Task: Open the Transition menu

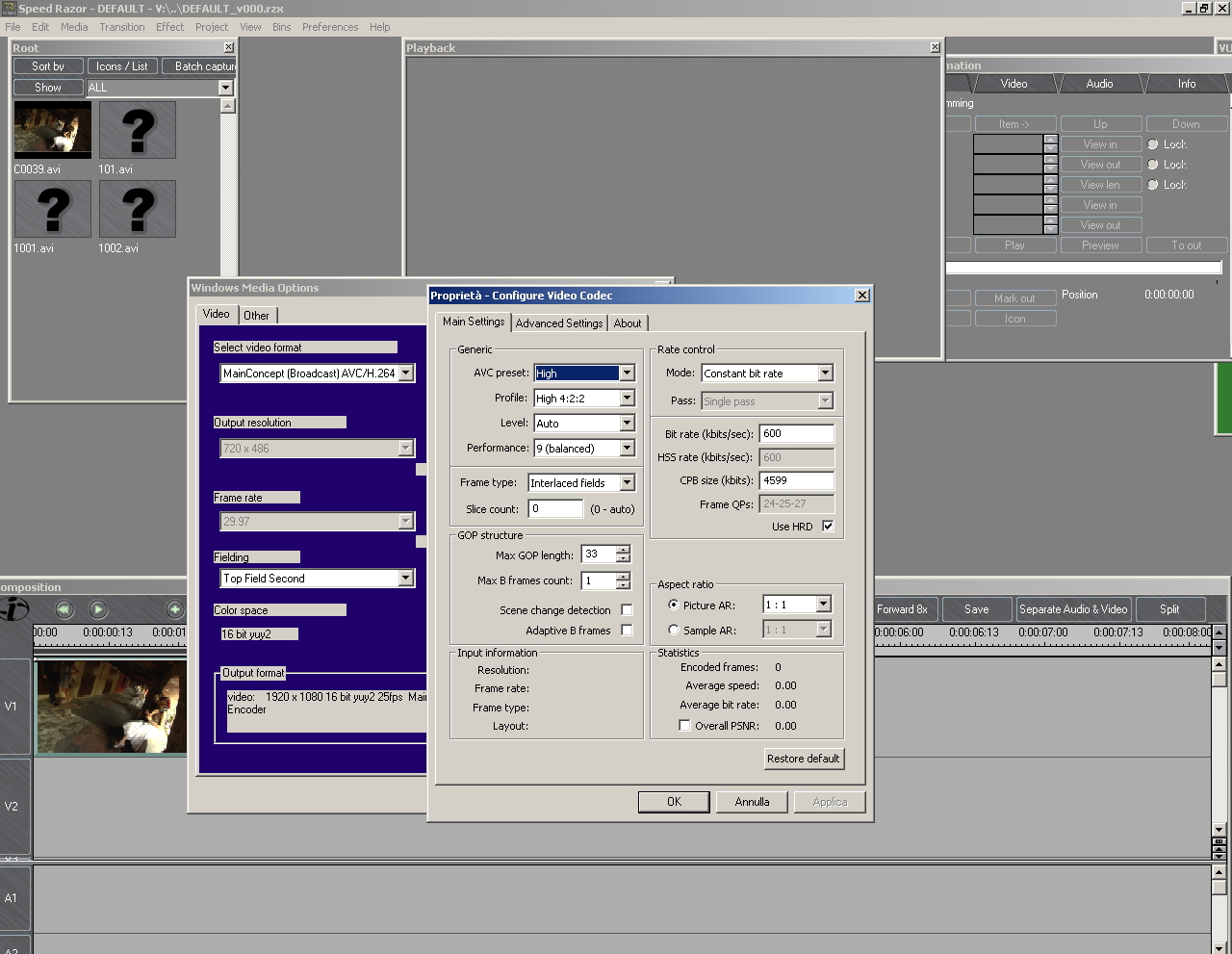Action: pos(122,27)
